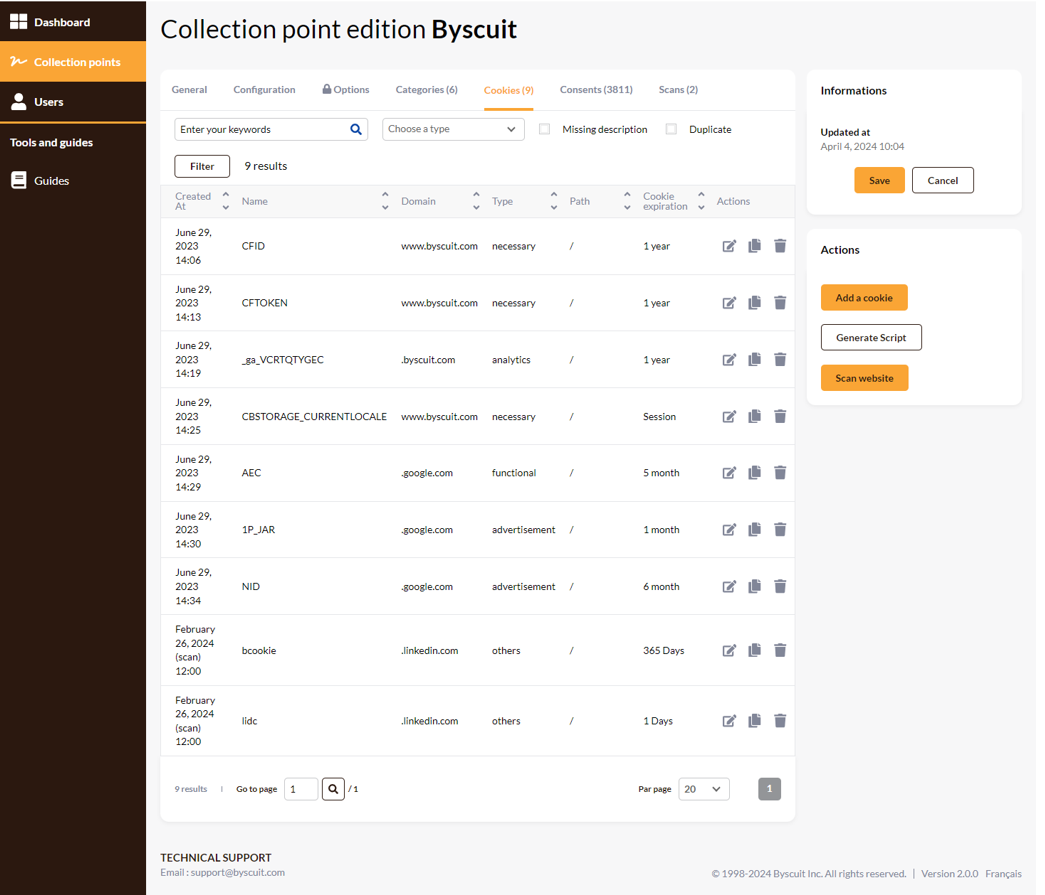Edit the bcookie cookie

[x=729, y=650]
